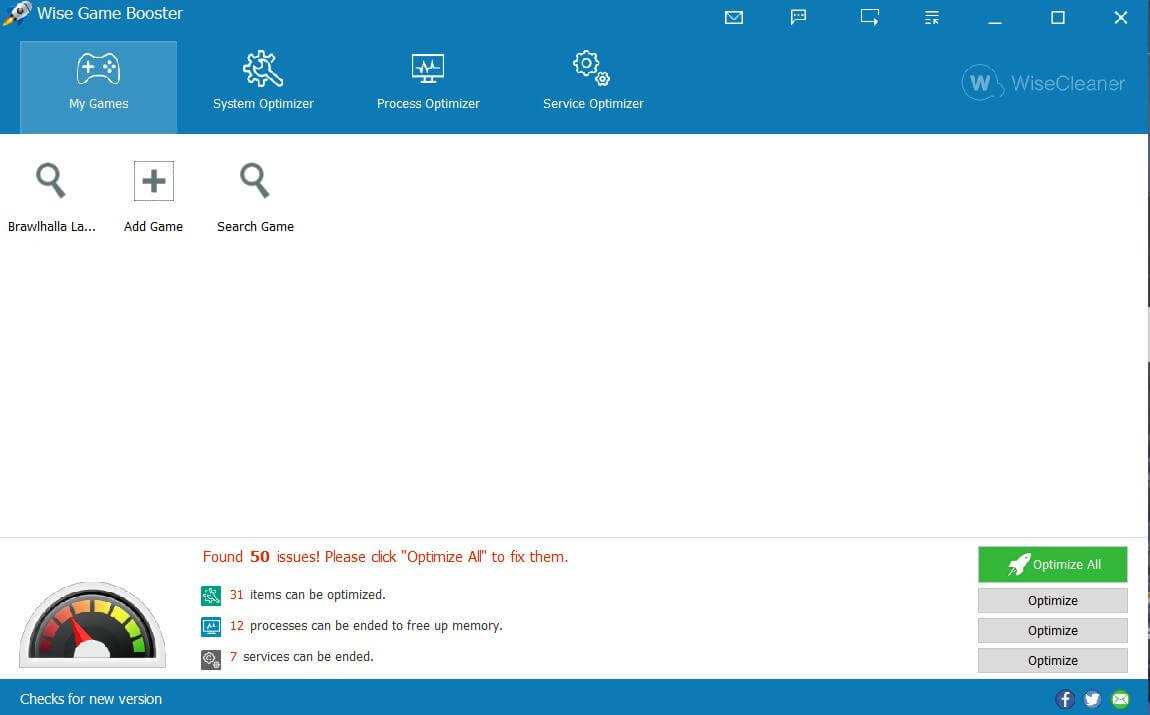Click "processes can be ended to free up memory." text

tap(376, 626)
